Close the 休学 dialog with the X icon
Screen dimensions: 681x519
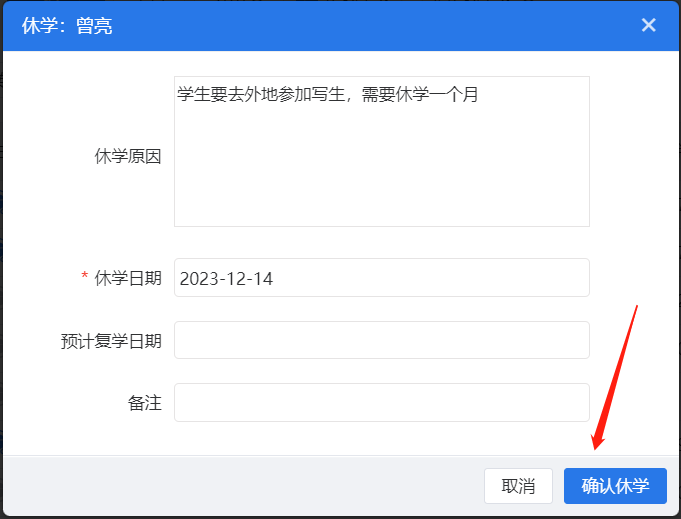648,25
